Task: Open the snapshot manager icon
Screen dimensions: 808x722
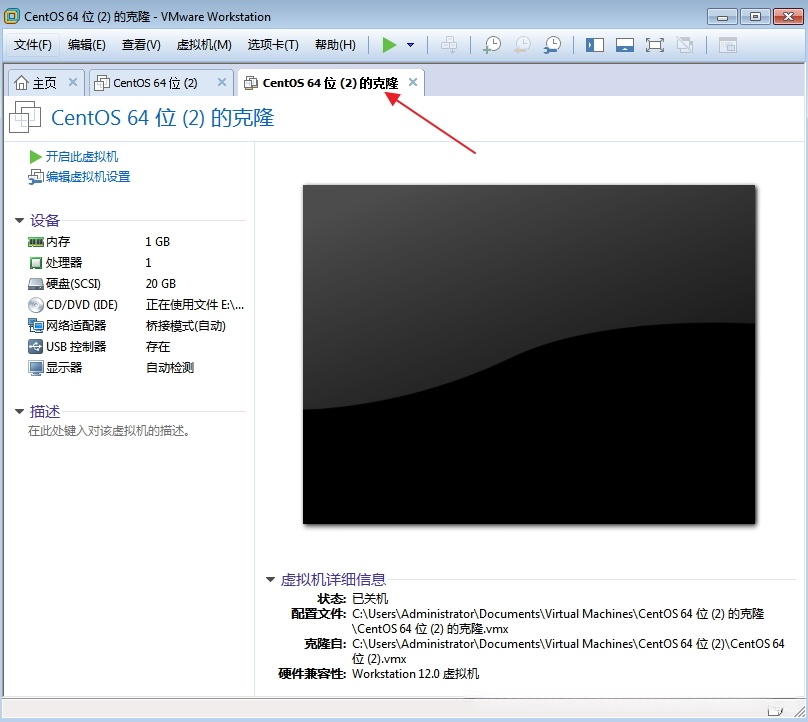Action: click(552, 45)
